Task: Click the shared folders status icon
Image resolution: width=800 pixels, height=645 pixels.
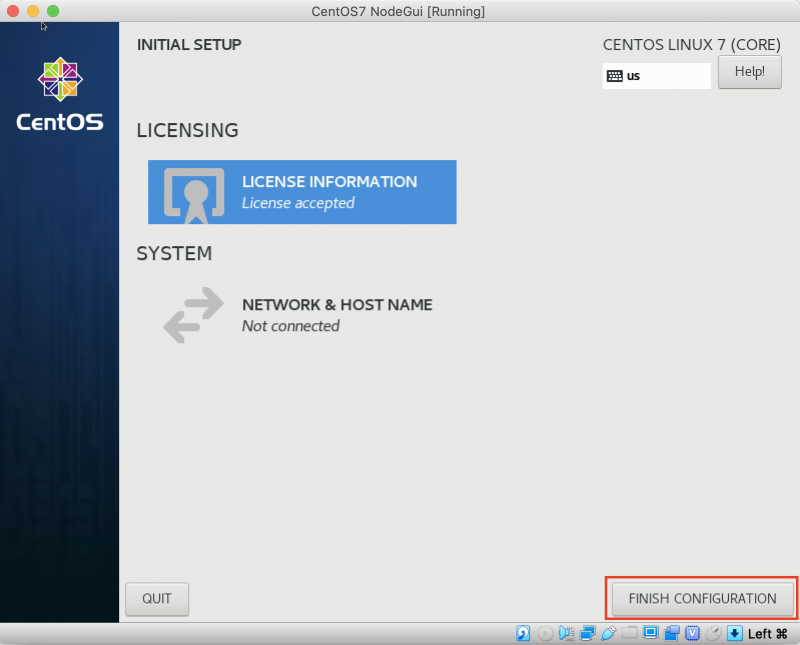Action: point(630,633)
